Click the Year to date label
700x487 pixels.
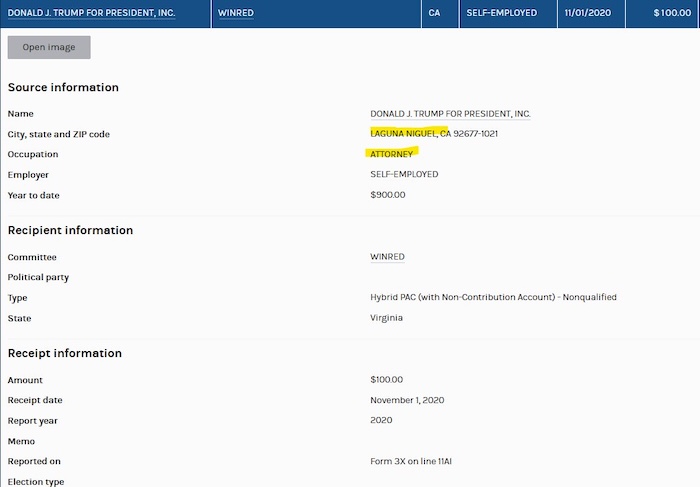point(33,195)
